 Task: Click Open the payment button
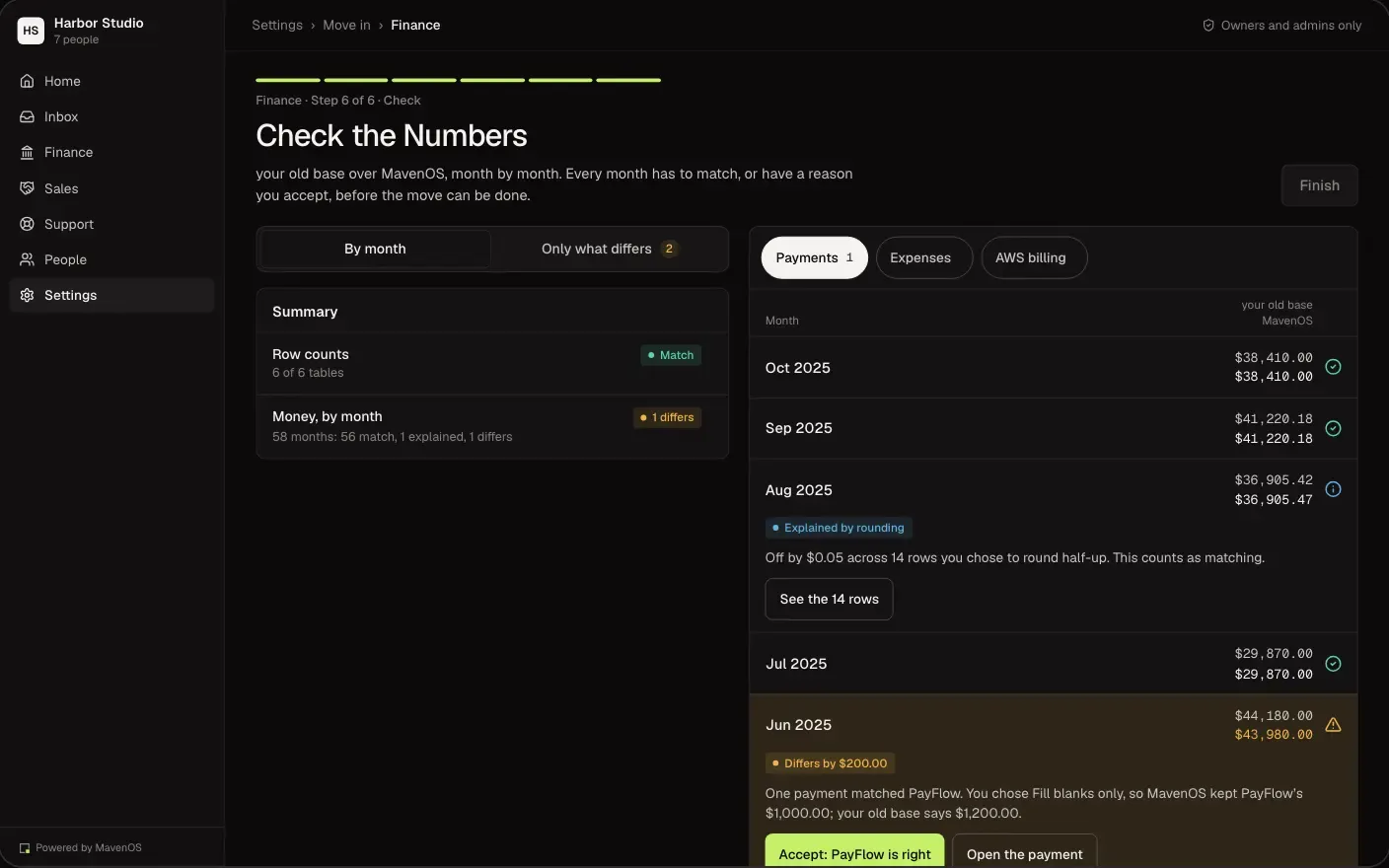coord(1025,852)
